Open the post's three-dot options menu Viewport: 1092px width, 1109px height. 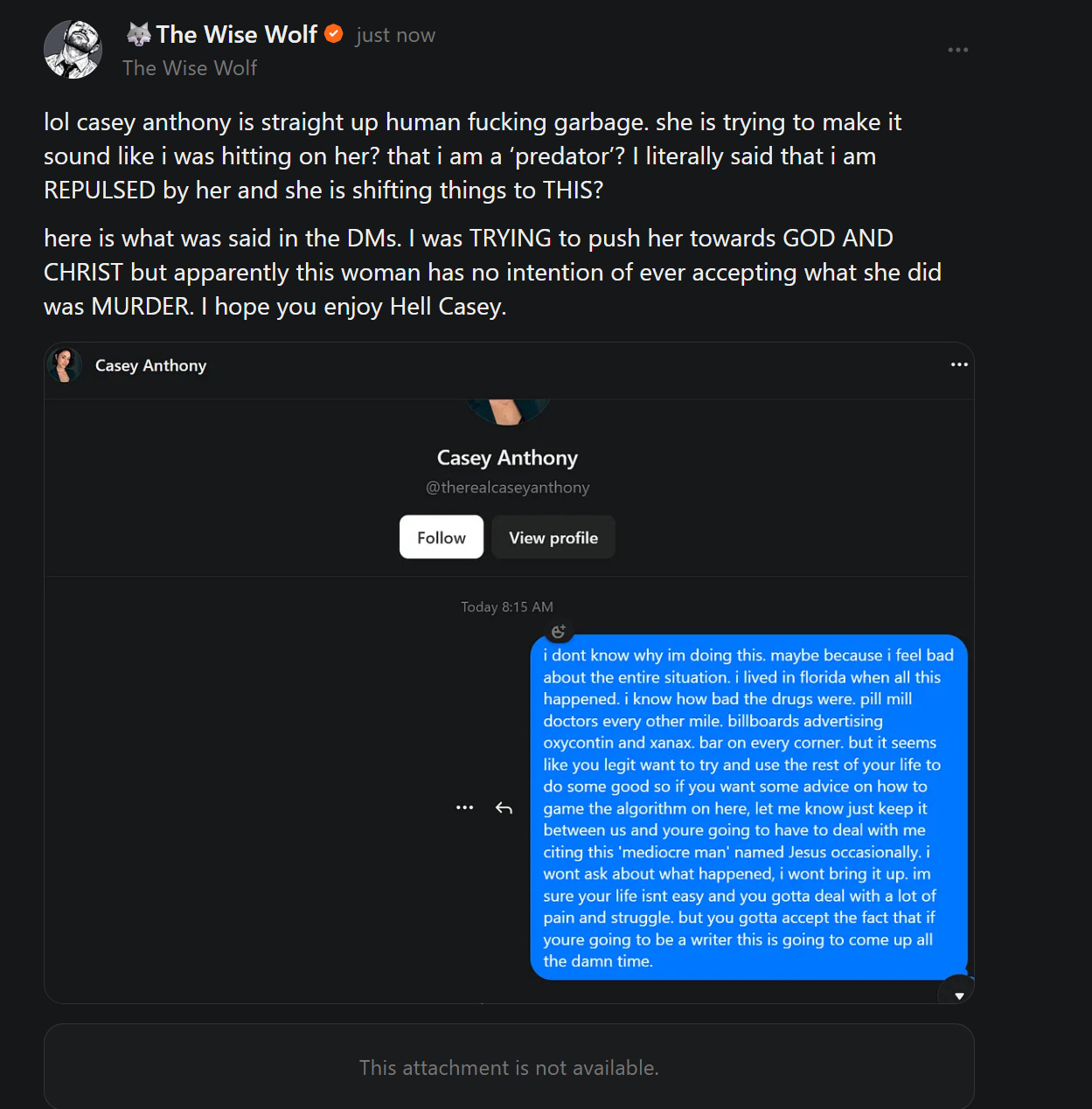coord(958,50)
